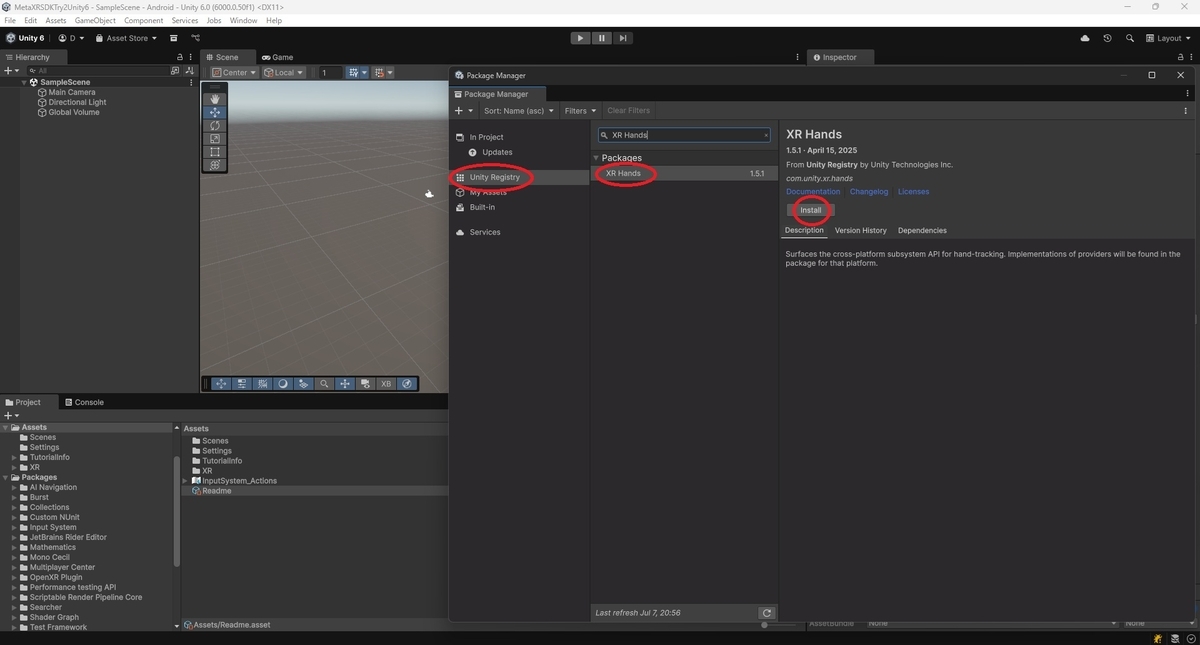1200x645 pixels.
Task: Collapse the Packages tree in Package Manager
Action: (x=597, y=158)
